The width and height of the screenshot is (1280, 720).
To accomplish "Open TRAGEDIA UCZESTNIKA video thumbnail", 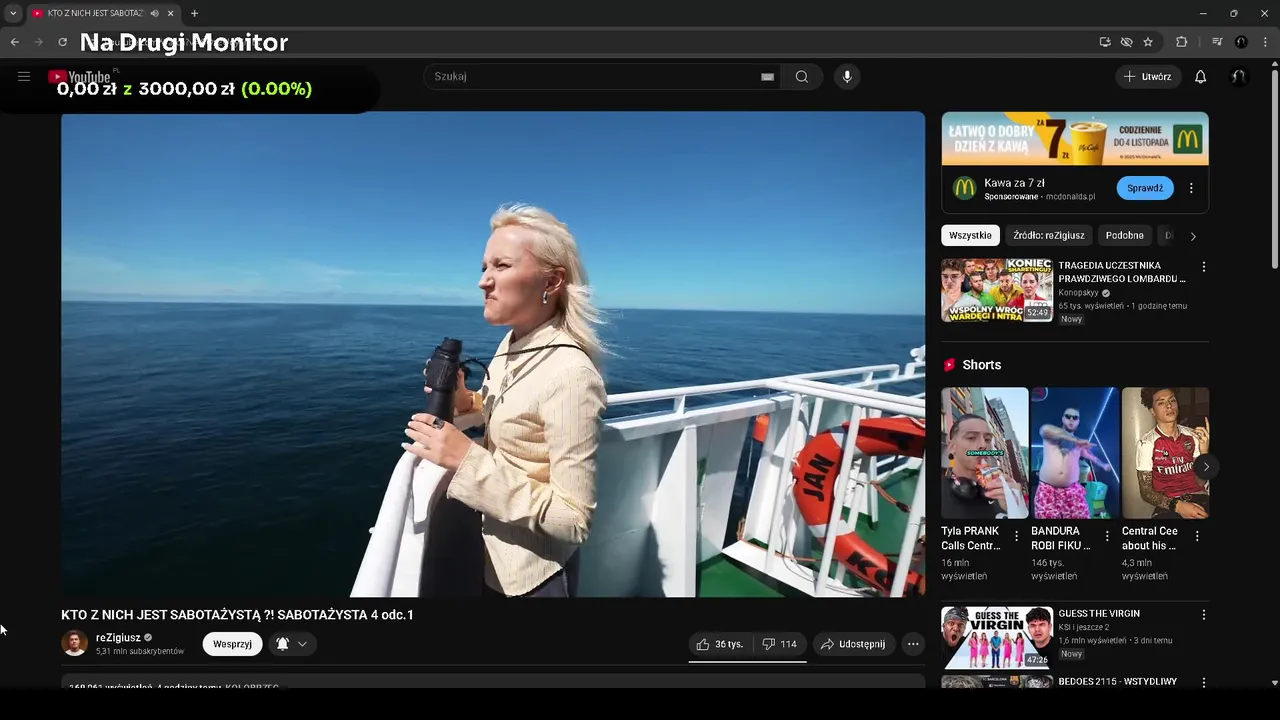I will (997, 290).
